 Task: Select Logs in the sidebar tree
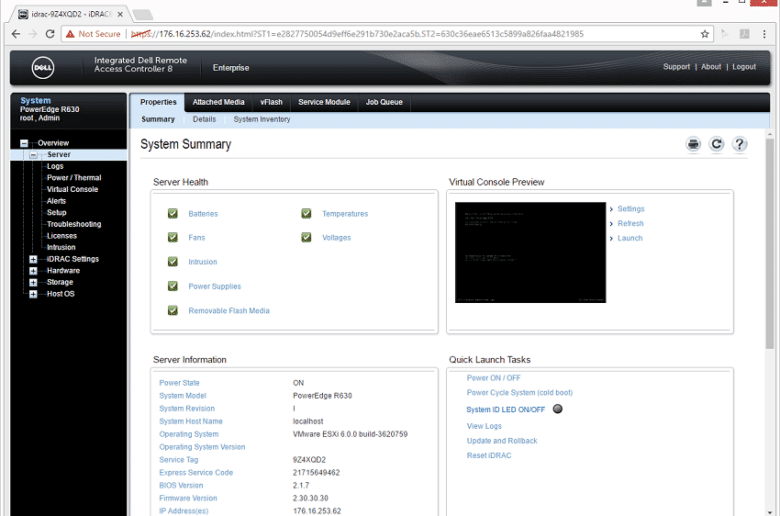pos(55,166)
